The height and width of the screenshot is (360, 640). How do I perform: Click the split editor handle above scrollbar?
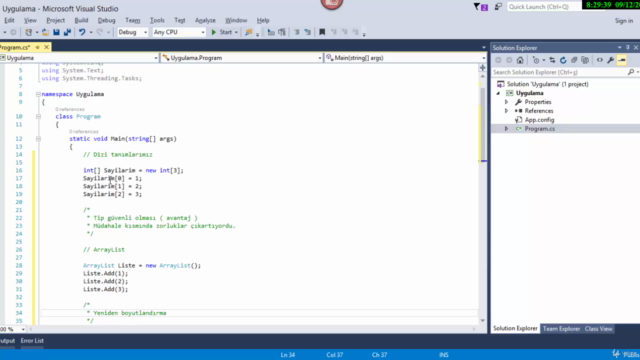tap(482, 68)
